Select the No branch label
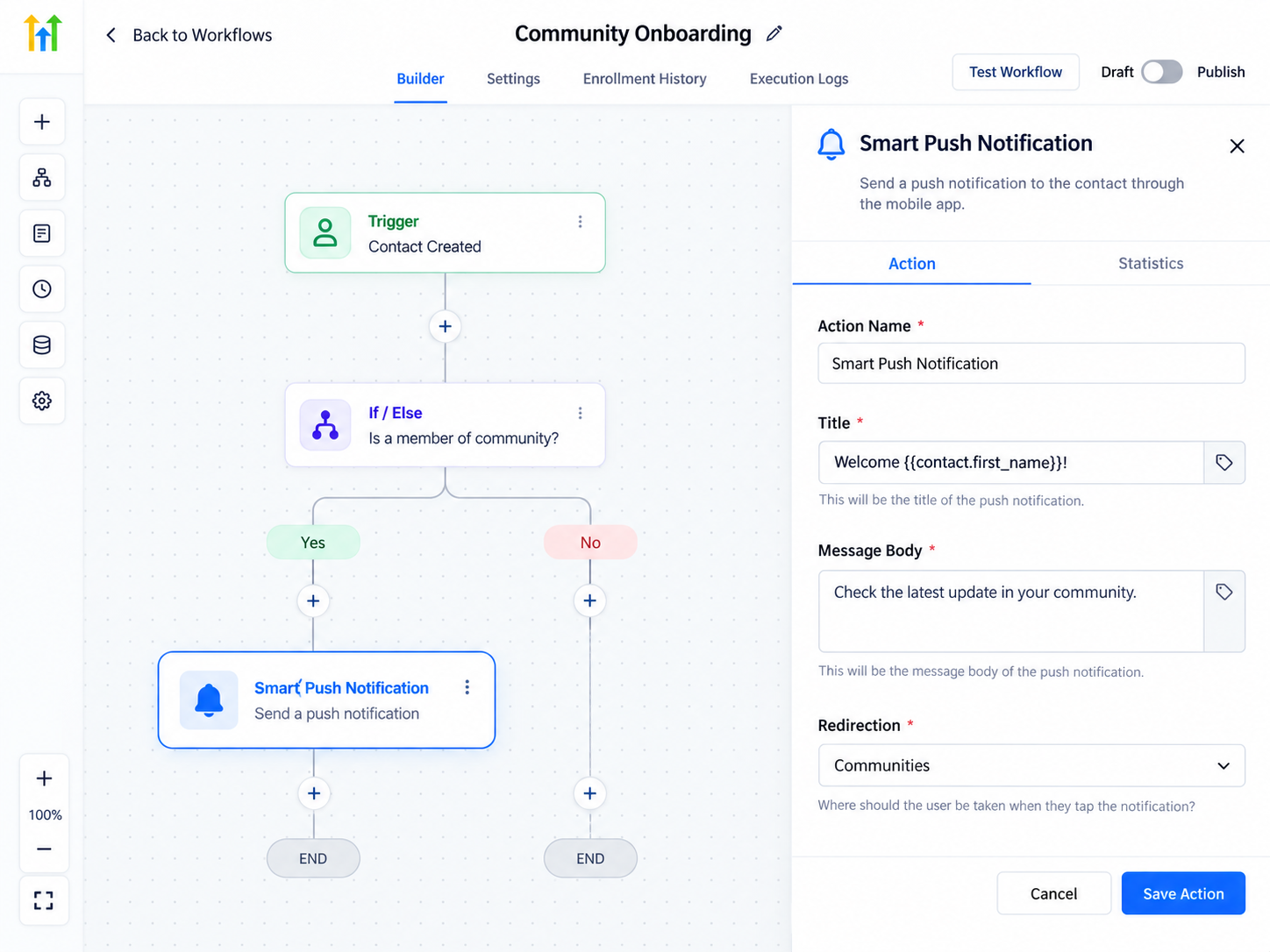This screenshot has height=952, width=1270. click(590, 543)
